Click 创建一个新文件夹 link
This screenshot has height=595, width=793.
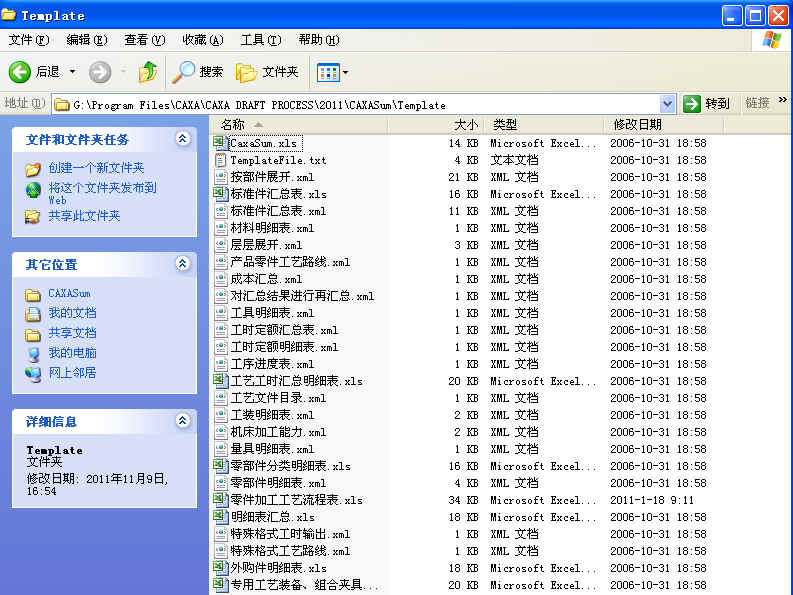pyautogui.click(x=96, y=168)
